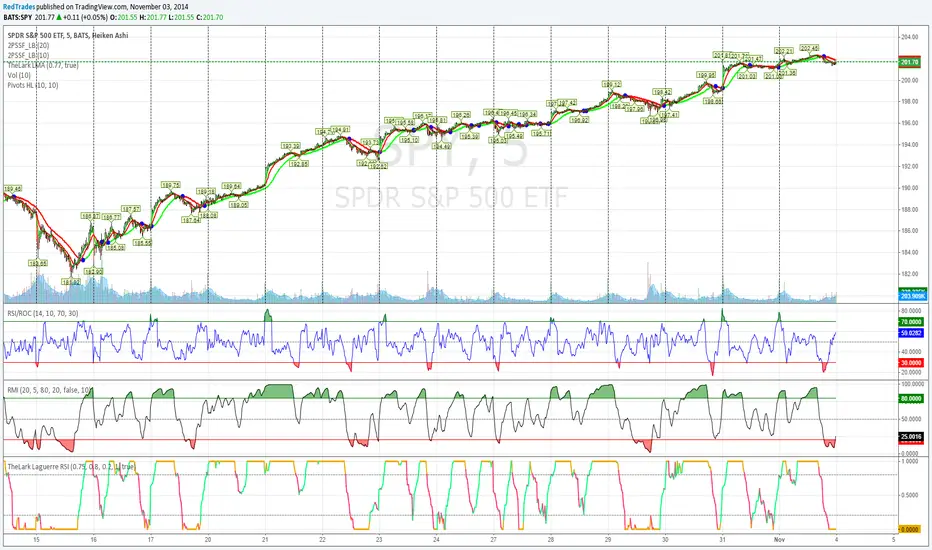Click the 183.65 pivot low label

37,263
